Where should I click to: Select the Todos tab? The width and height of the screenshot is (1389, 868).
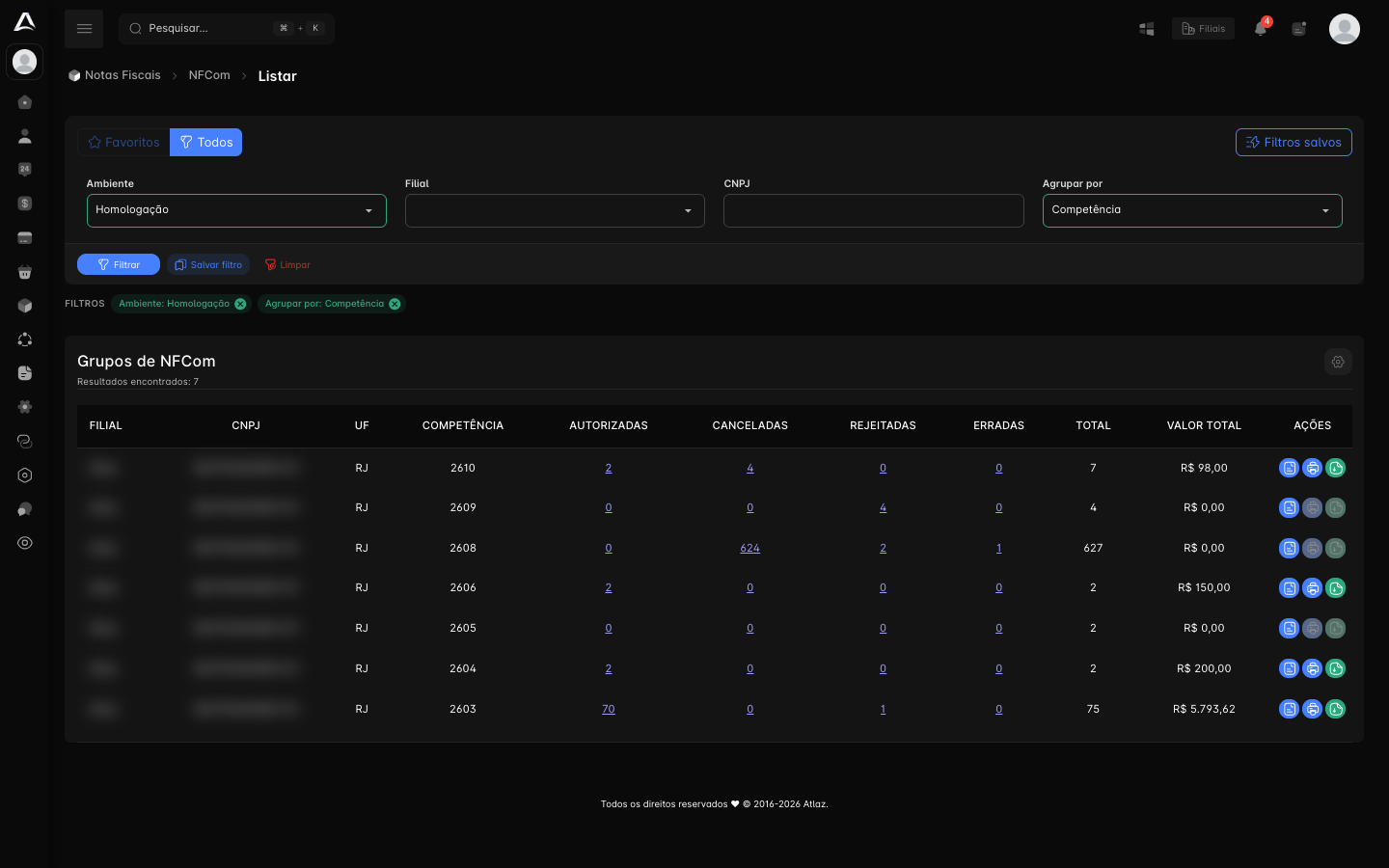click(206, 142)
